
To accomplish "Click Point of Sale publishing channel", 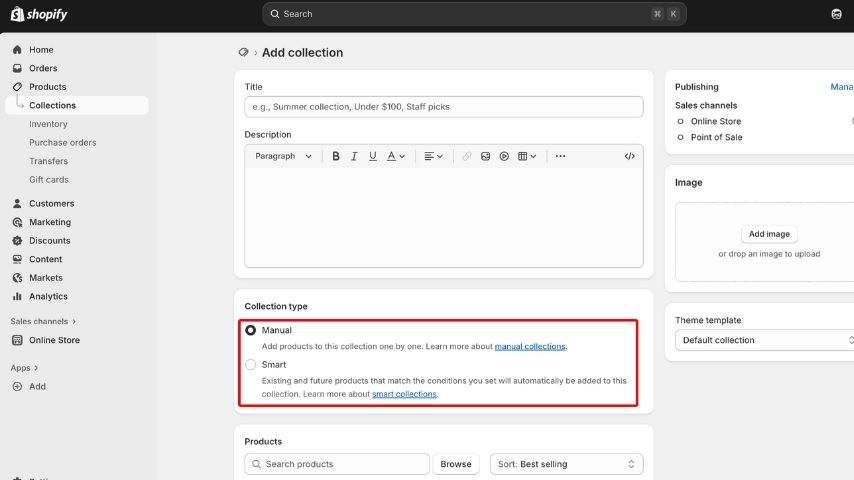I will [x=716, y=137].
